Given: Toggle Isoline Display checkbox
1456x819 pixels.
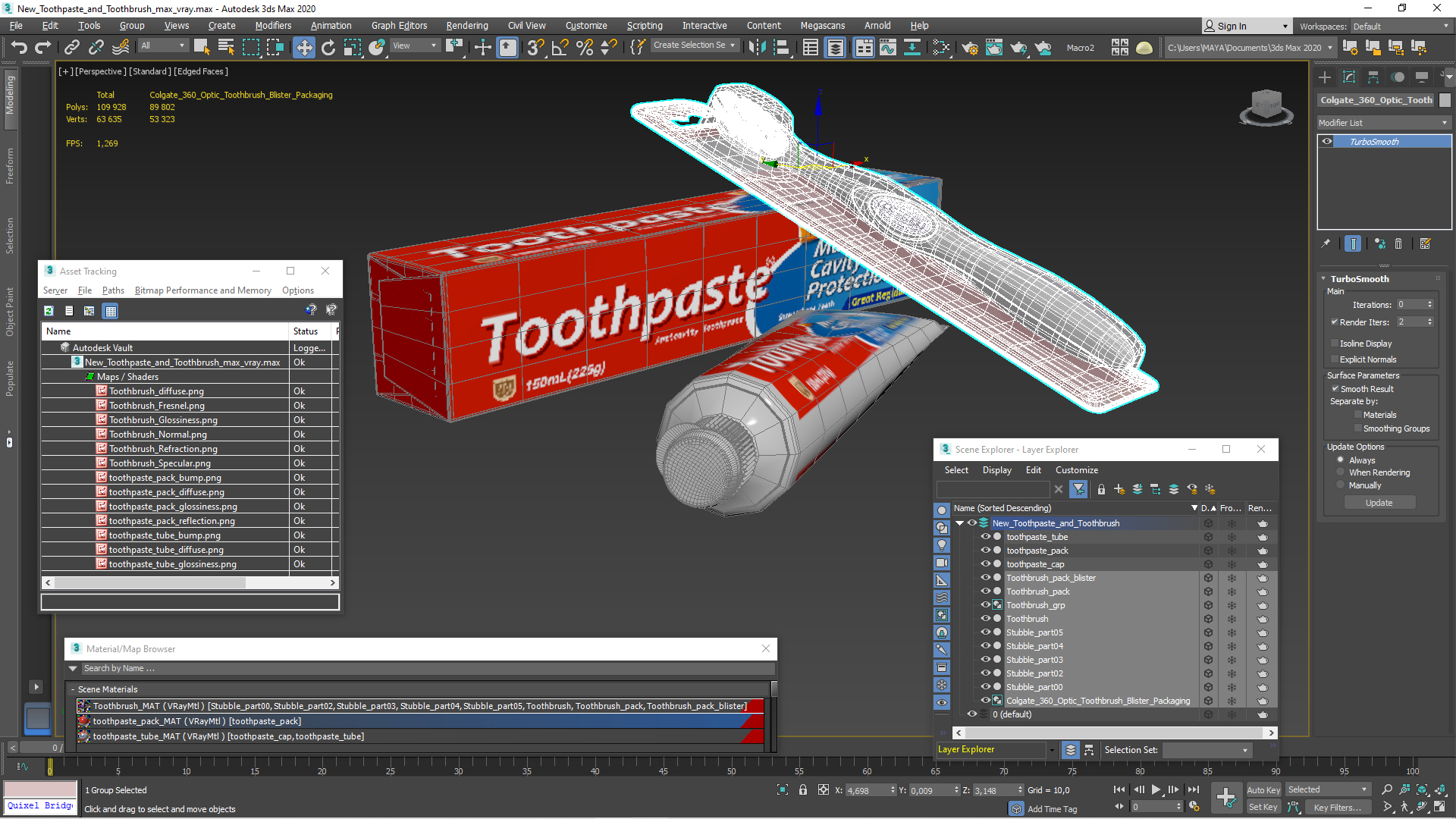Looking at the screenshot, I should (1335, 344).
